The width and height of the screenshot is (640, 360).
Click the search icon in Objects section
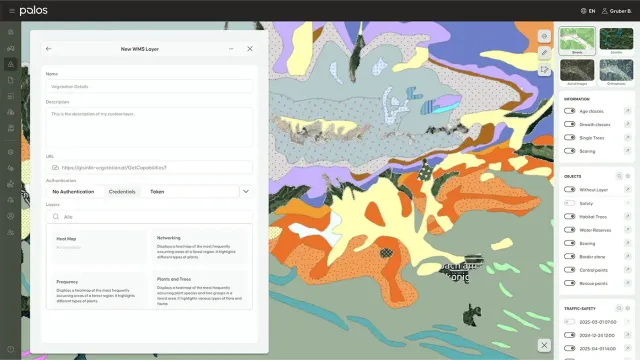point(619,176)
